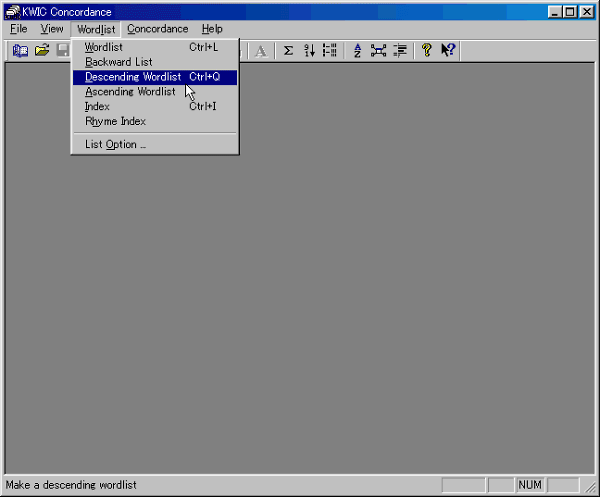Choose Wordlist Ctrl+L menu entry
The image size is (600, 497).
tap(155, 47)
